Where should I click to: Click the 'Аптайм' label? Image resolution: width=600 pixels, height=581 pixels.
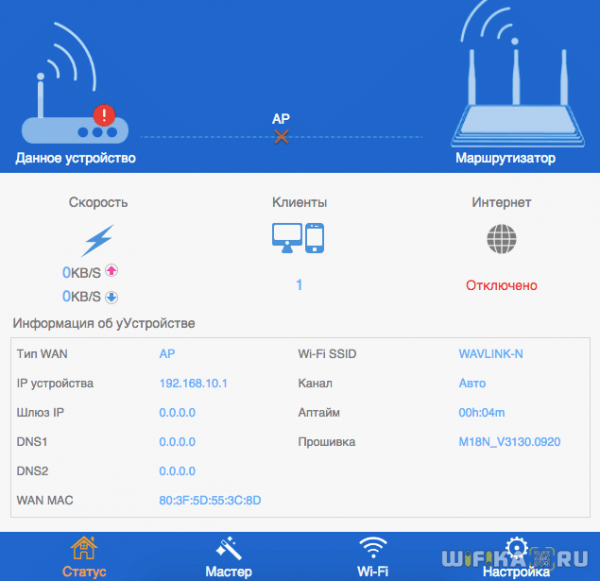click(x=319, y=413)
